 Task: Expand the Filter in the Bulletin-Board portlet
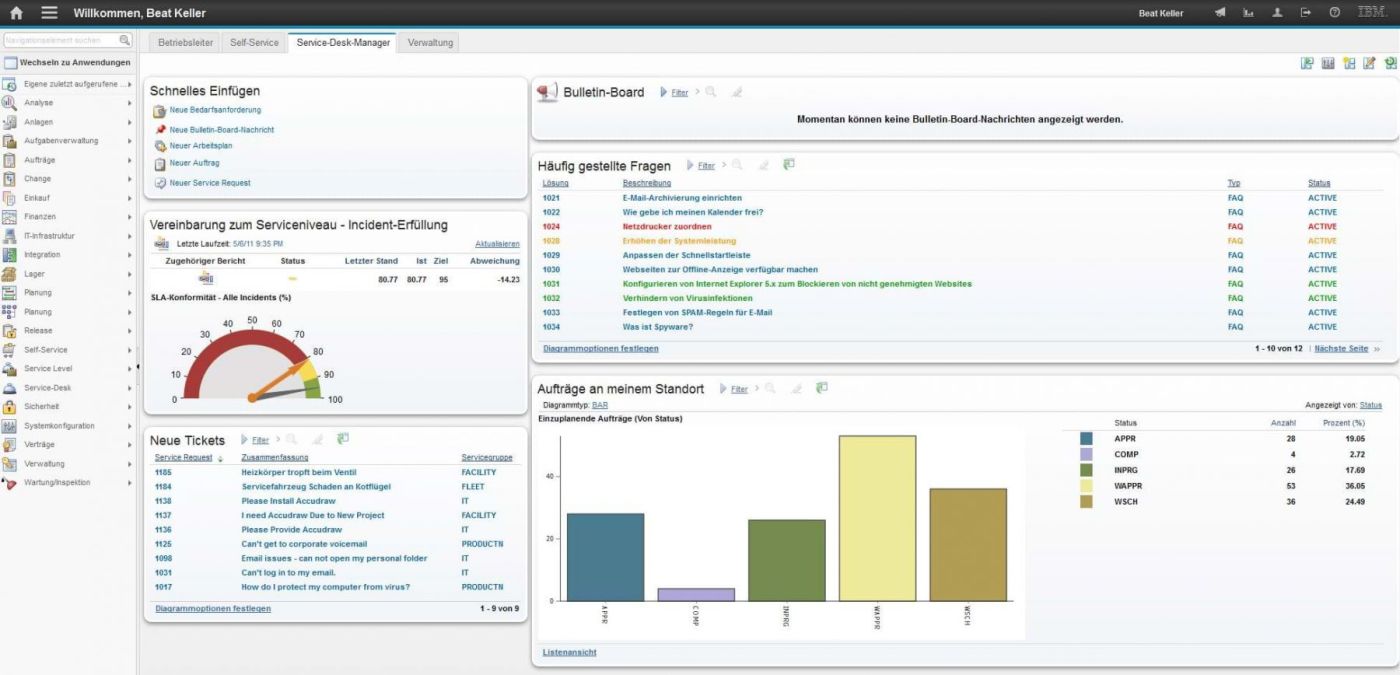point(678,91)
